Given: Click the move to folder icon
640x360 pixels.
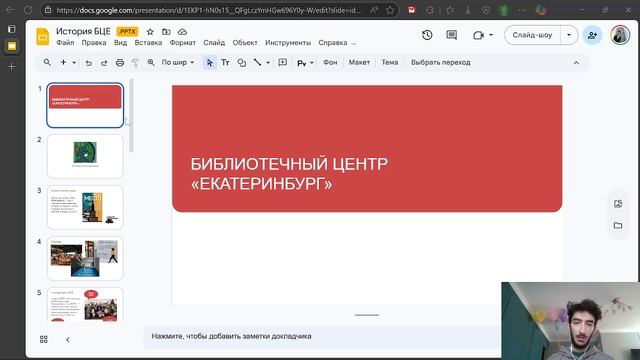Looking at the screenshot, I should click(166, 32).
